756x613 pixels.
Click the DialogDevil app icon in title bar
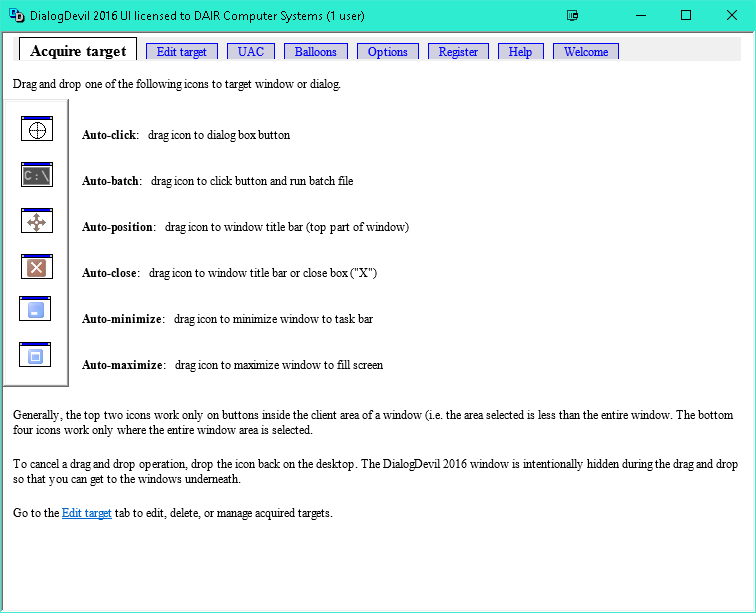tap(16, 15)
